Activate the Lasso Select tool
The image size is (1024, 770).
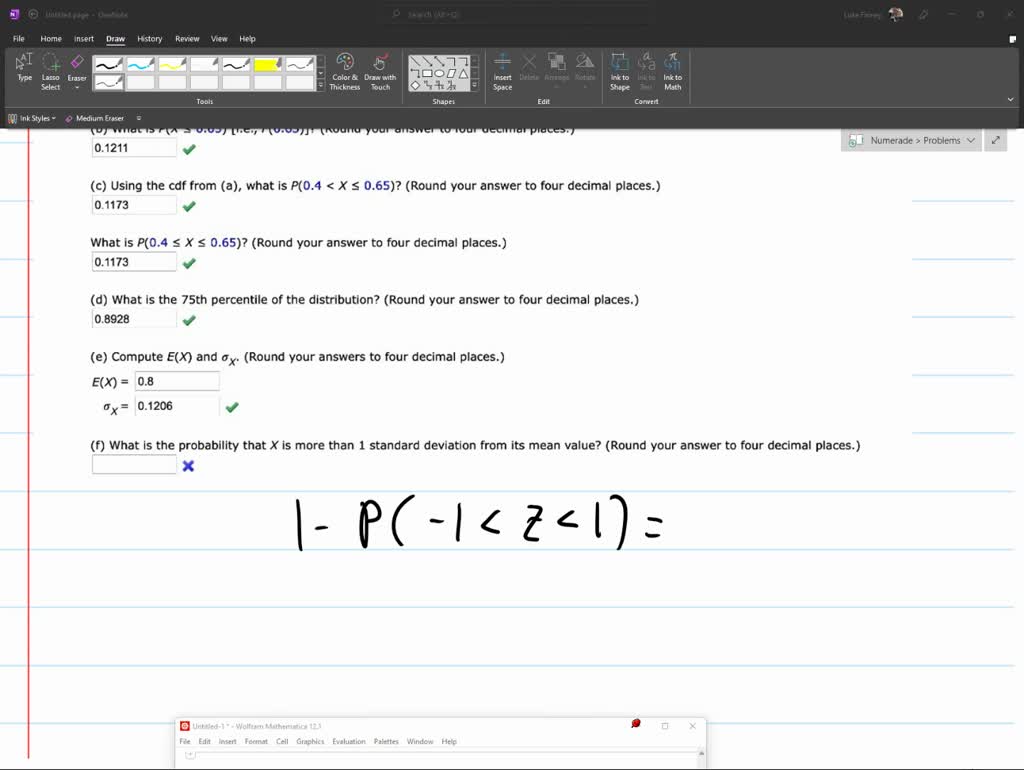tap(50, 72)
